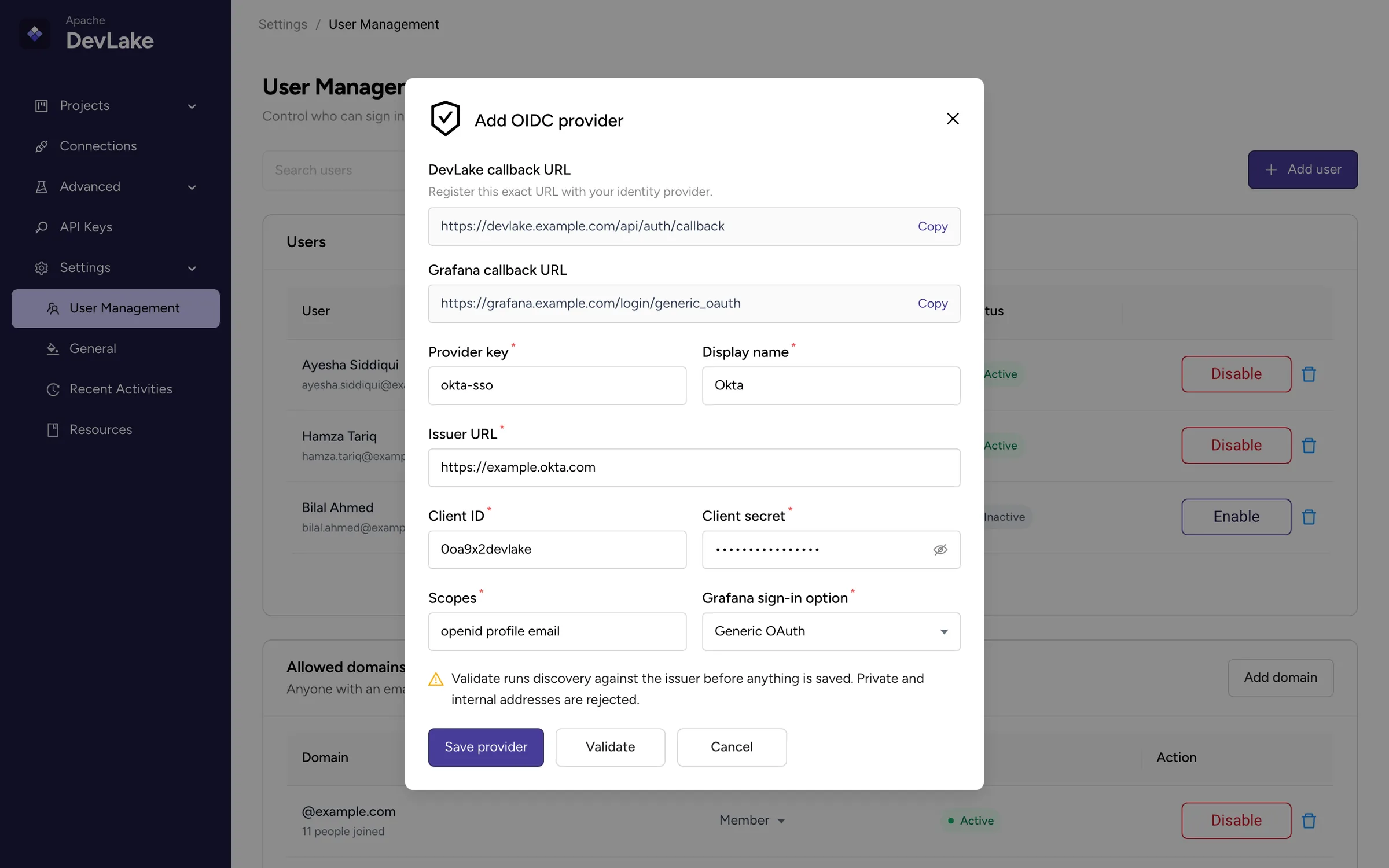Viewport: 1389px width, 868px height.
Task: Expand the Projects menu chevron
Action: tap(192, 106)
